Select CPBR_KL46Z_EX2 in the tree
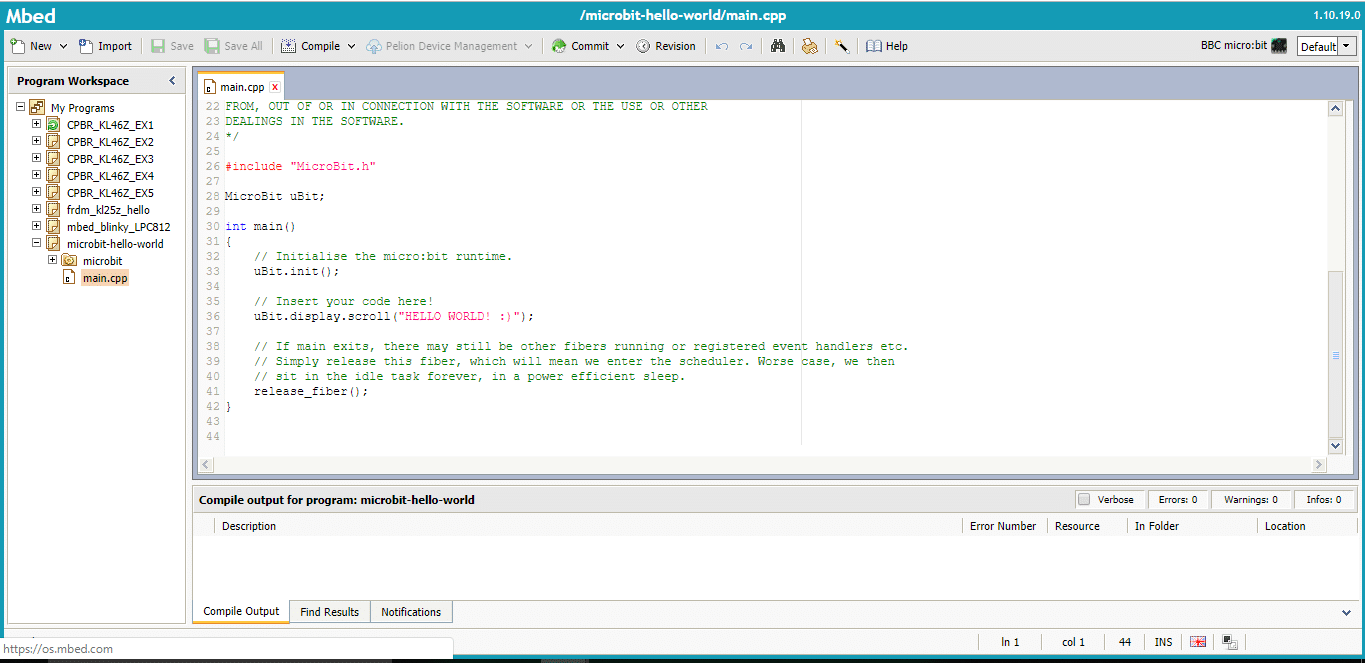This screenshot has height=663, width=1365. 110,142
